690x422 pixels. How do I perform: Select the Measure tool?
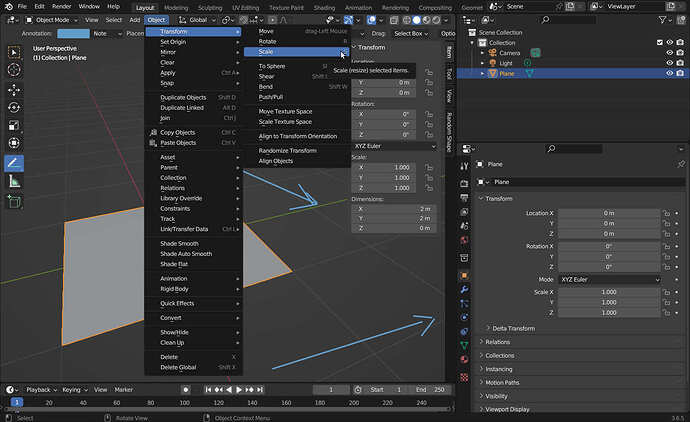click(14, 181)
